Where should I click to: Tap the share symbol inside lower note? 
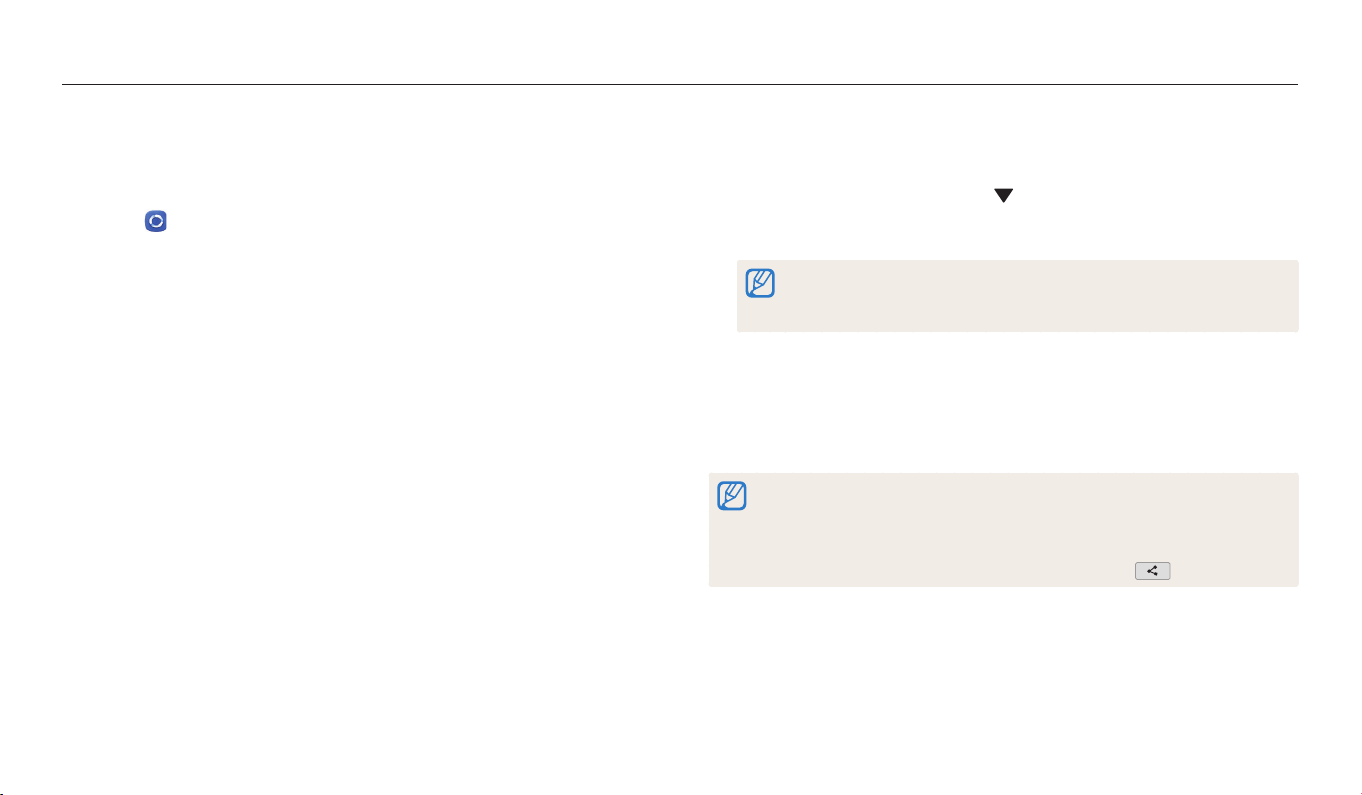[x=1152, y=571]
